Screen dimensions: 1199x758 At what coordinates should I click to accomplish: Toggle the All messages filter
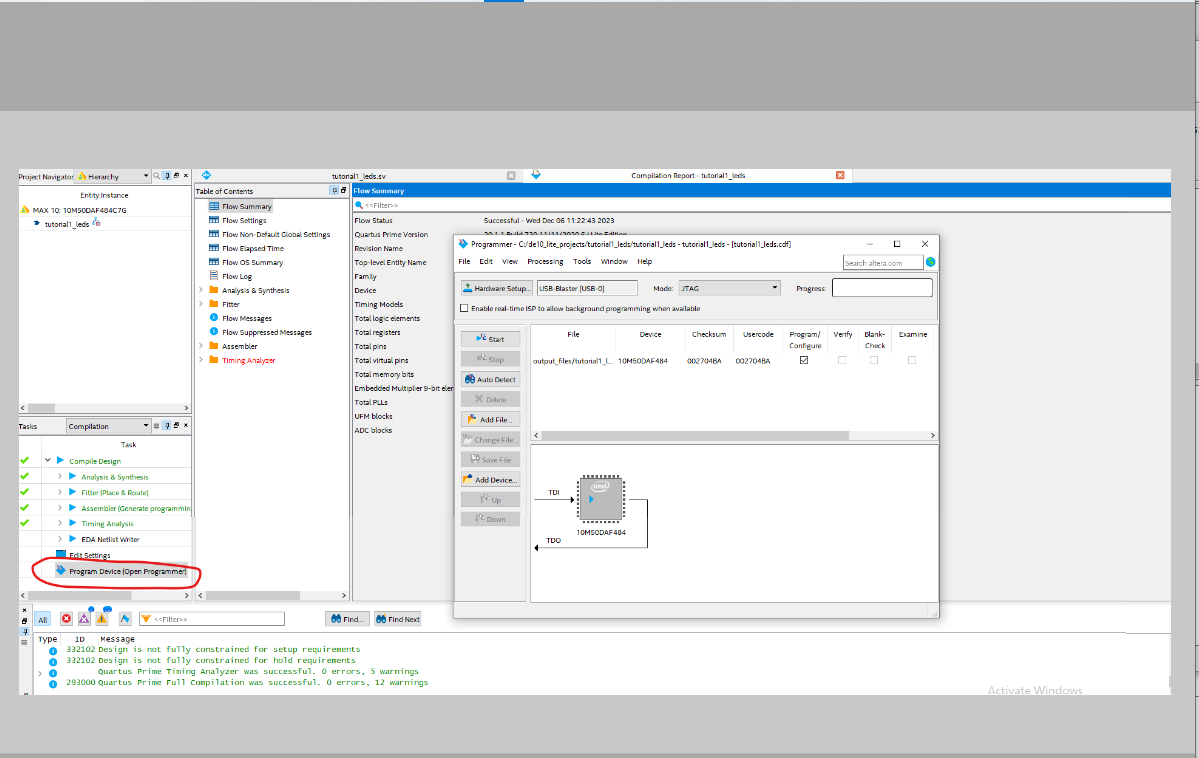point(43,619)
